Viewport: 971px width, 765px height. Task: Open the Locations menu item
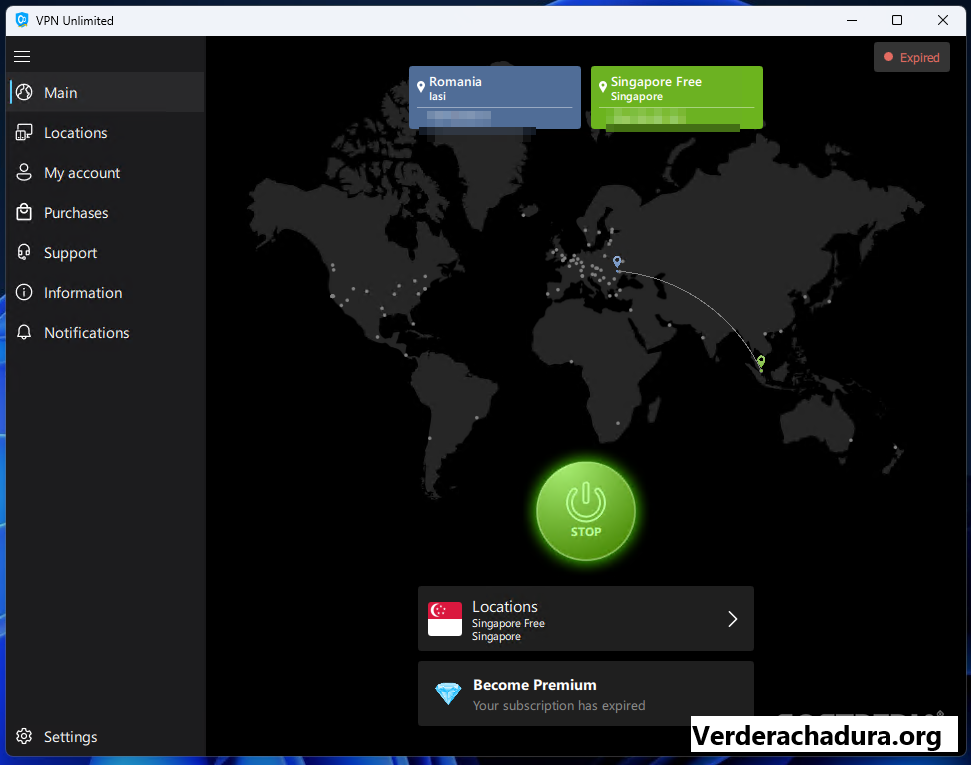[x=106, y=133]
